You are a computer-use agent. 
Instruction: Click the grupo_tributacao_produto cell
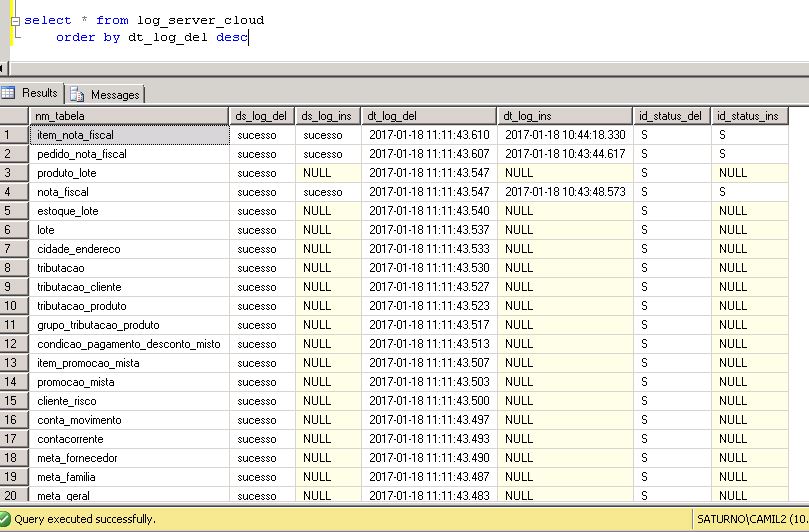click(129, 325)
